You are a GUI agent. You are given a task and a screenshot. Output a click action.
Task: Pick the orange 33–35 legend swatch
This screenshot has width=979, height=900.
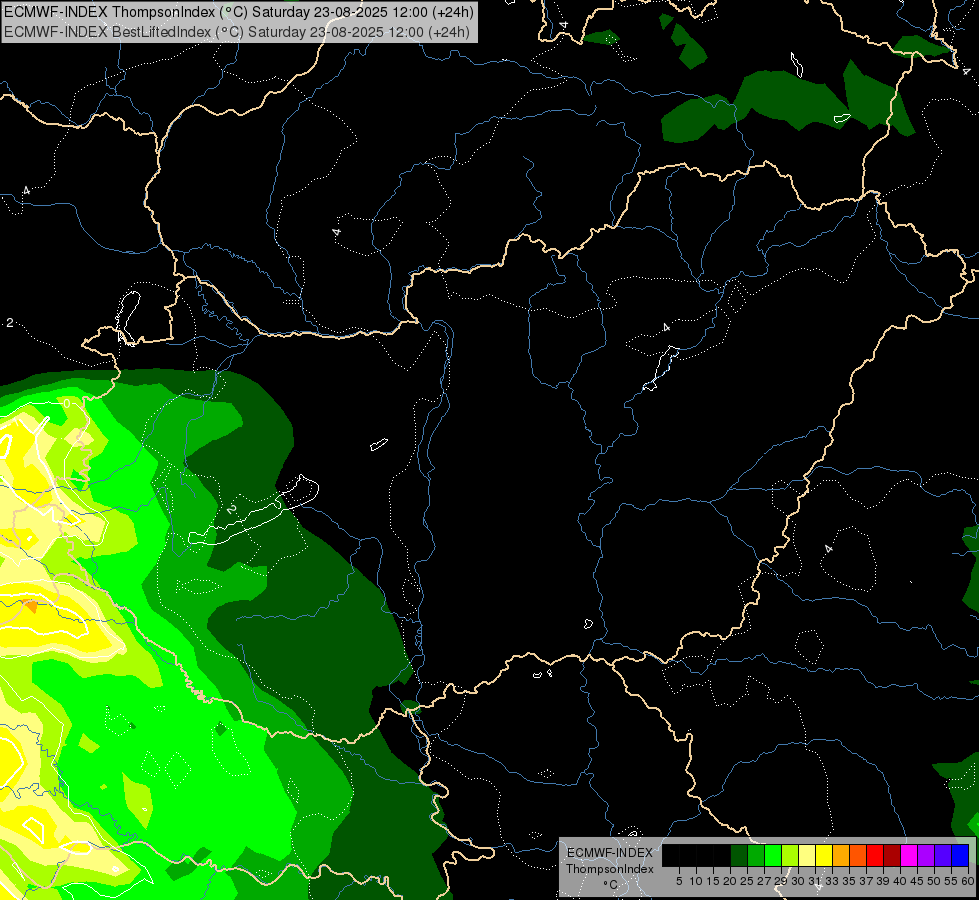[841, 855]
